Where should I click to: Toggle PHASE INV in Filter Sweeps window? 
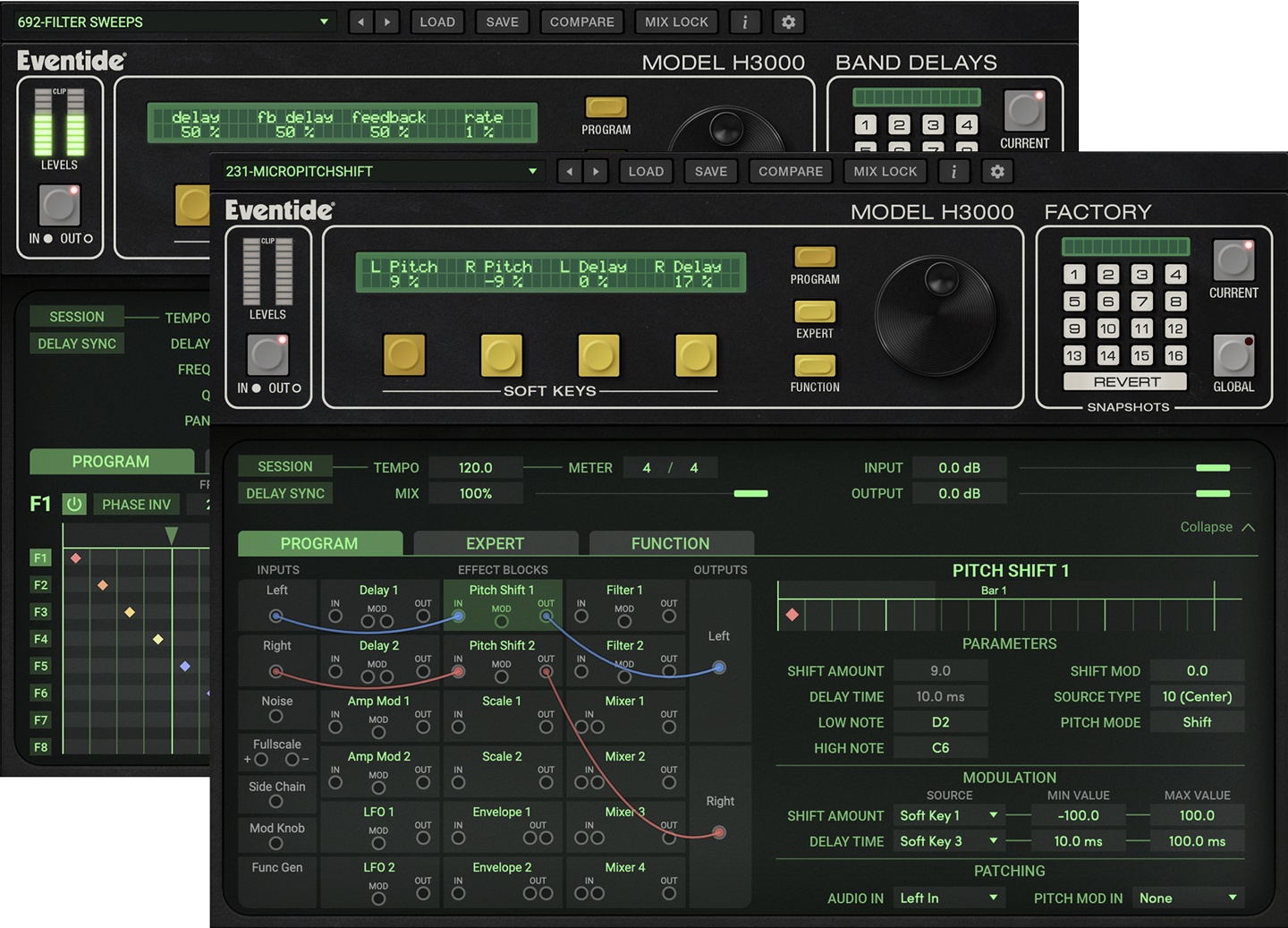point(136,505)
